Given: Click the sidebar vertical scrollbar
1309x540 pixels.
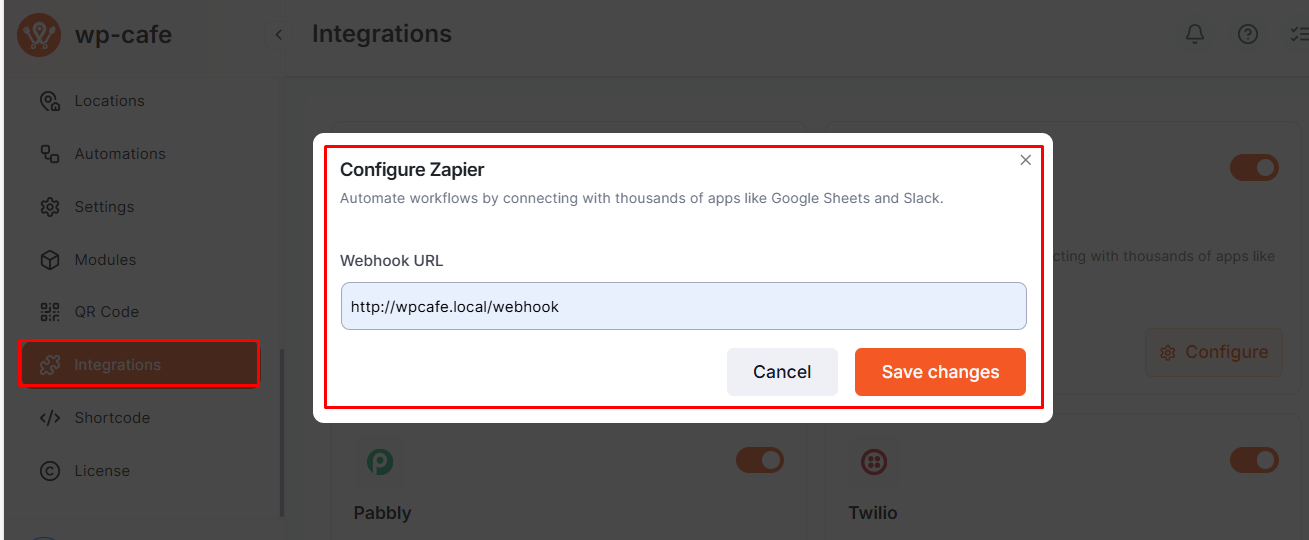Looking at the screenshot, I should click(x=282, y=430).
